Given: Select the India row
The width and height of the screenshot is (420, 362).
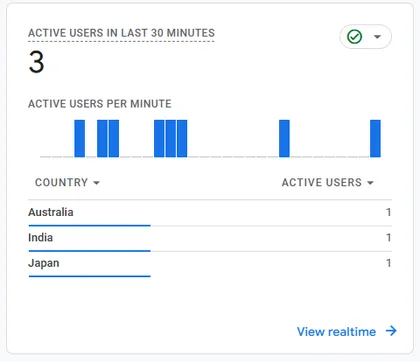Looking at the screenshot, I should [210, 238].
